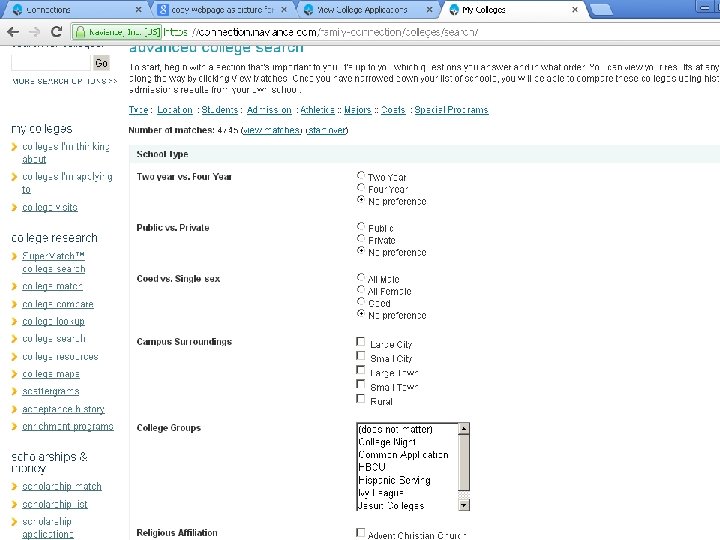This screenshot has height=540, width=720.
Task: Close the My Colleges tab
Action: click(x=575, y=10)
